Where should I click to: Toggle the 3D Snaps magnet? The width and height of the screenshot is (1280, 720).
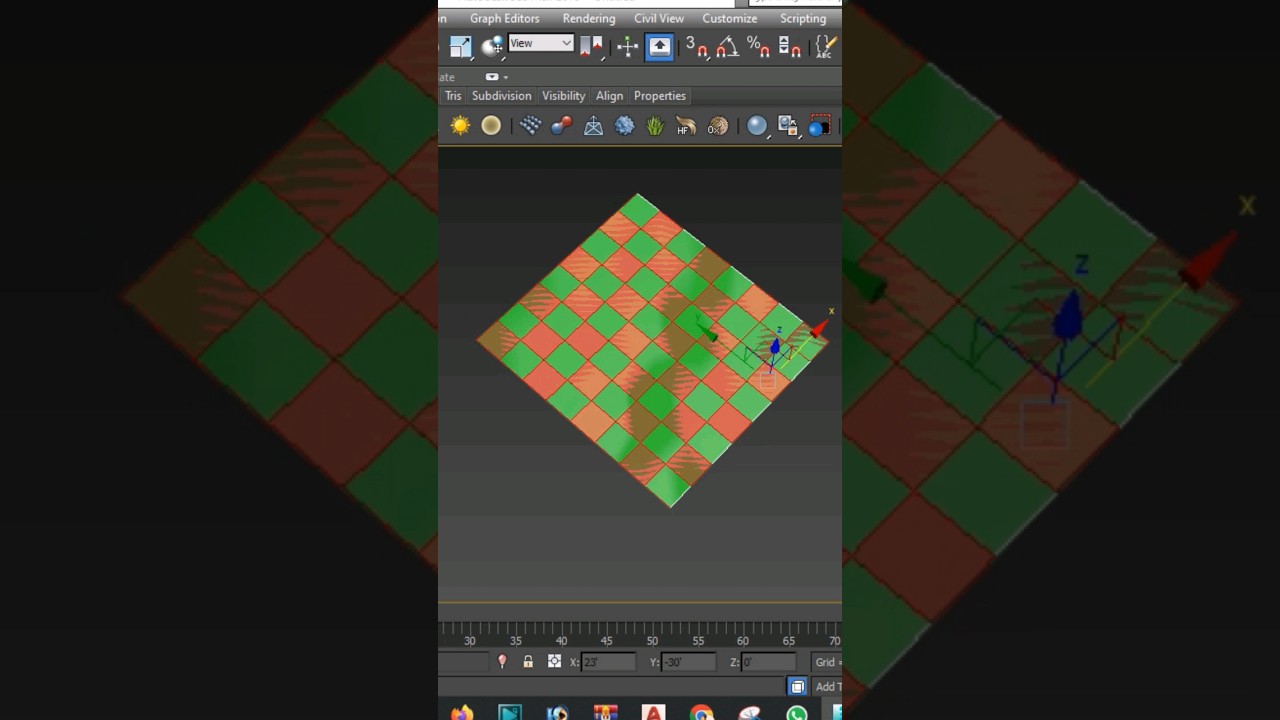tap(697, 46)
